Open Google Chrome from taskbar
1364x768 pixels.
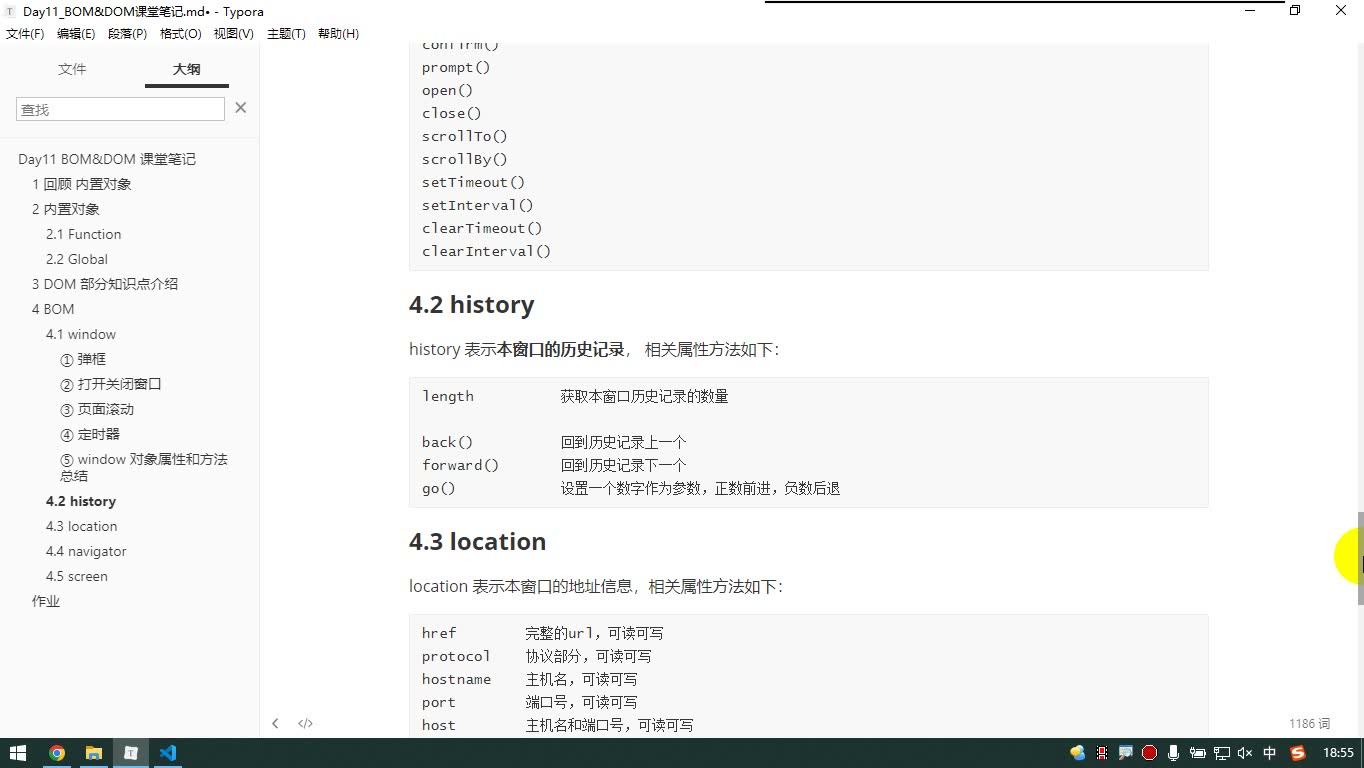click(x=57, y=753)
